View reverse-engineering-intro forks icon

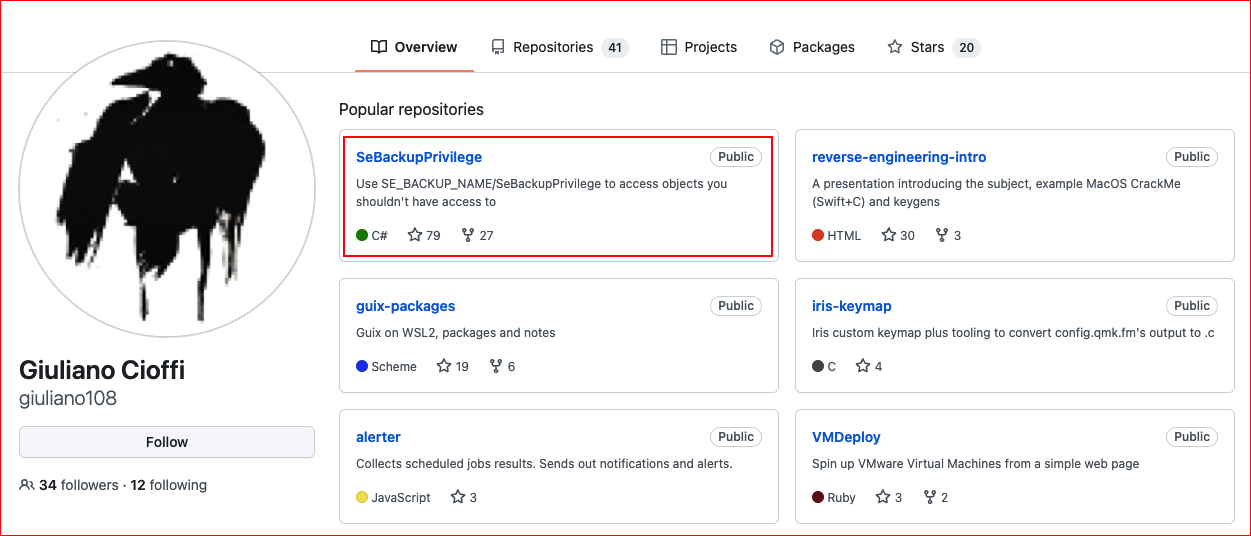coord(942,235)
